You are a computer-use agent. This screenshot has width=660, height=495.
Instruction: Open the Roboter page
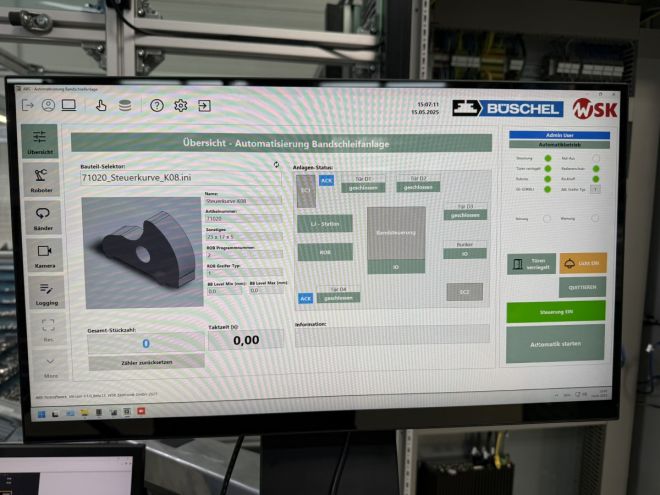(41, 180)
